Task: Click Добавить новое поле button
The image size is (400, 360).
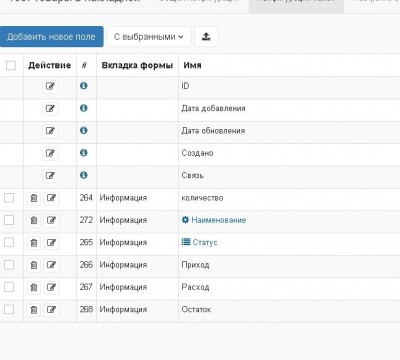Action: tap(51, 37)
